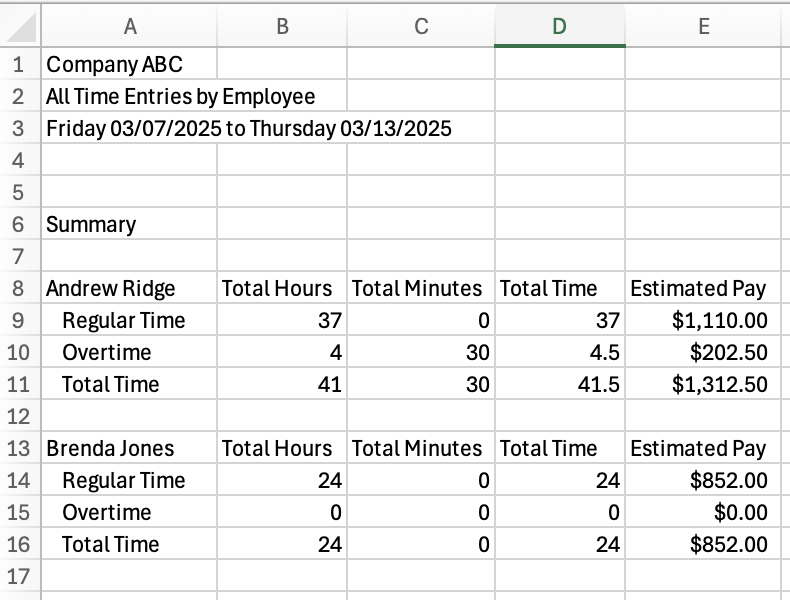Click the row 13 header
790x600 pixels.
click(20, 449)
